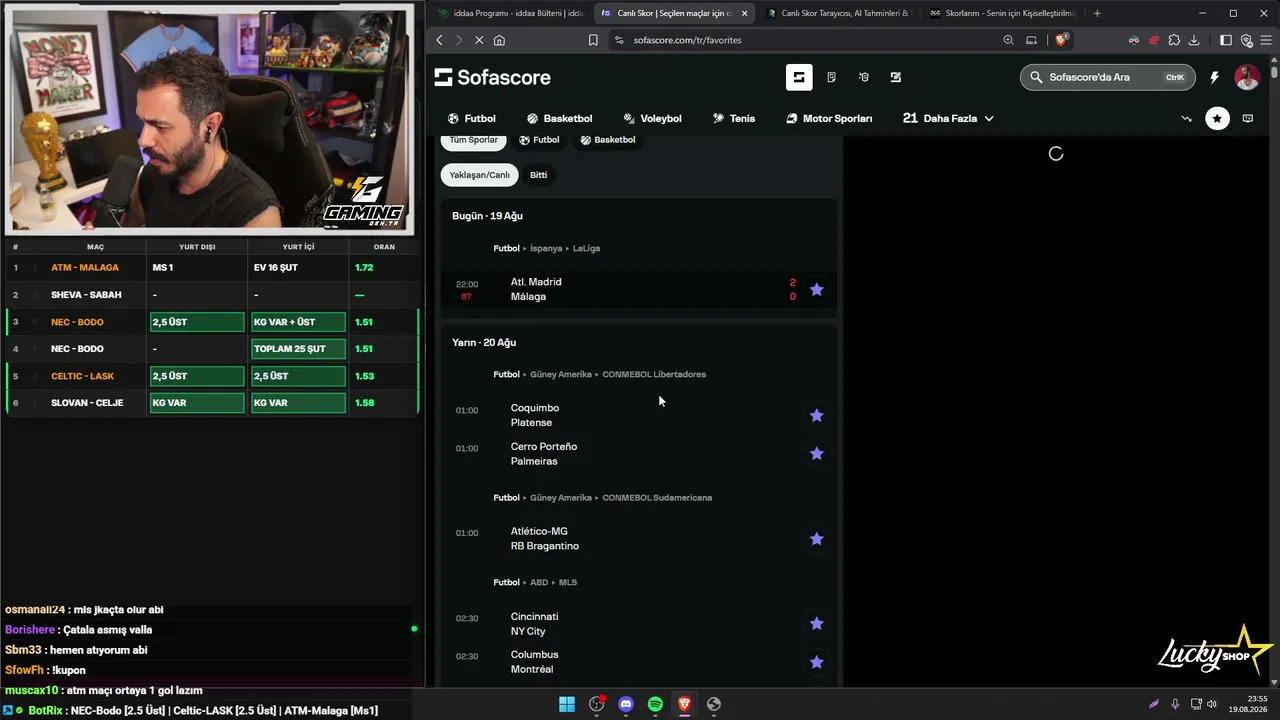This screenshot has height=720, width=1280.
Task: Open the CONMEBOL Sudamericana league link
Action: coord(657,498)
